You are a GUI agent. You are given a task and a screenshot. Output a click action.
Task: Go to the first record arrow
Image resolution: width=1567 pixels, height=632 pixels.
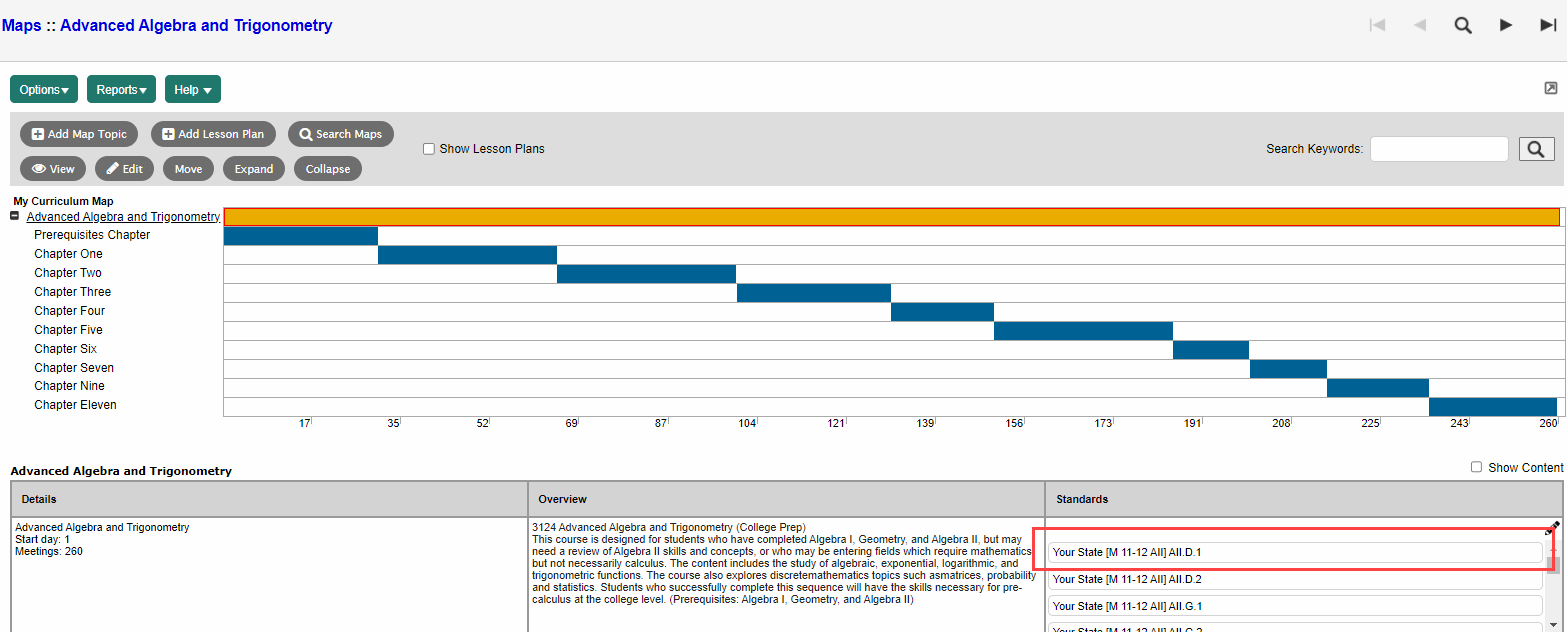(1377, 26)
